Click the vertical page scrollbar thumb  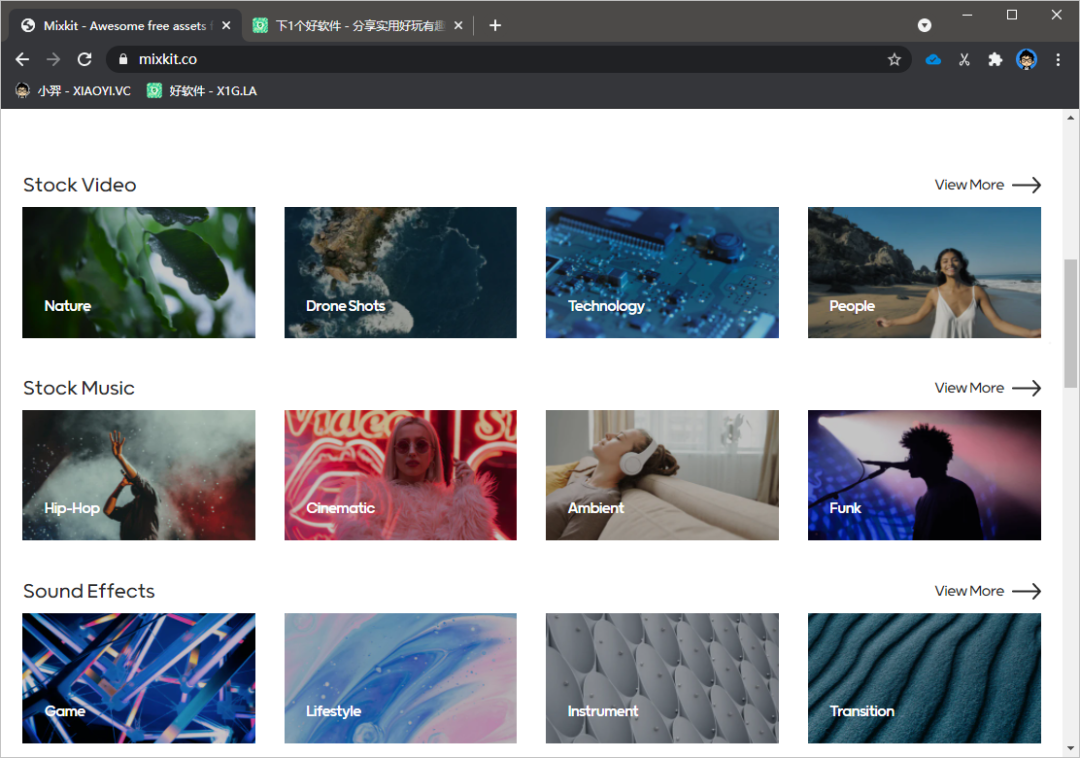(1070, 323)
